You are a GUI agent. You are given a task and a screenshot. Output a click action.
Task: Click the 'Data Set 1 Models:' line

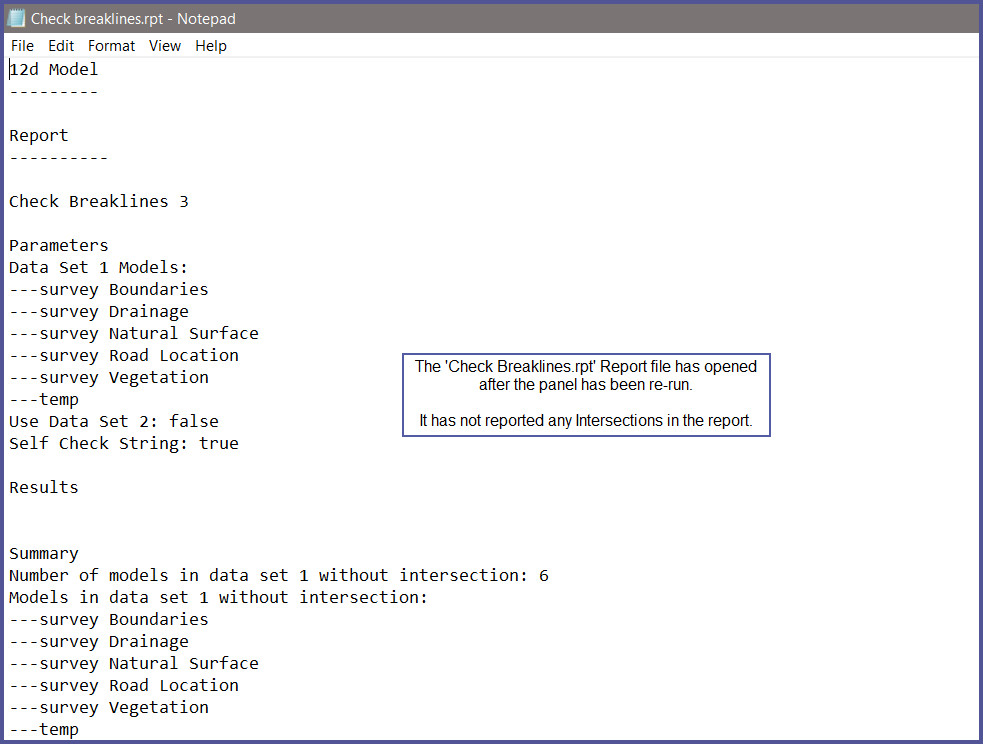point(98,268)
